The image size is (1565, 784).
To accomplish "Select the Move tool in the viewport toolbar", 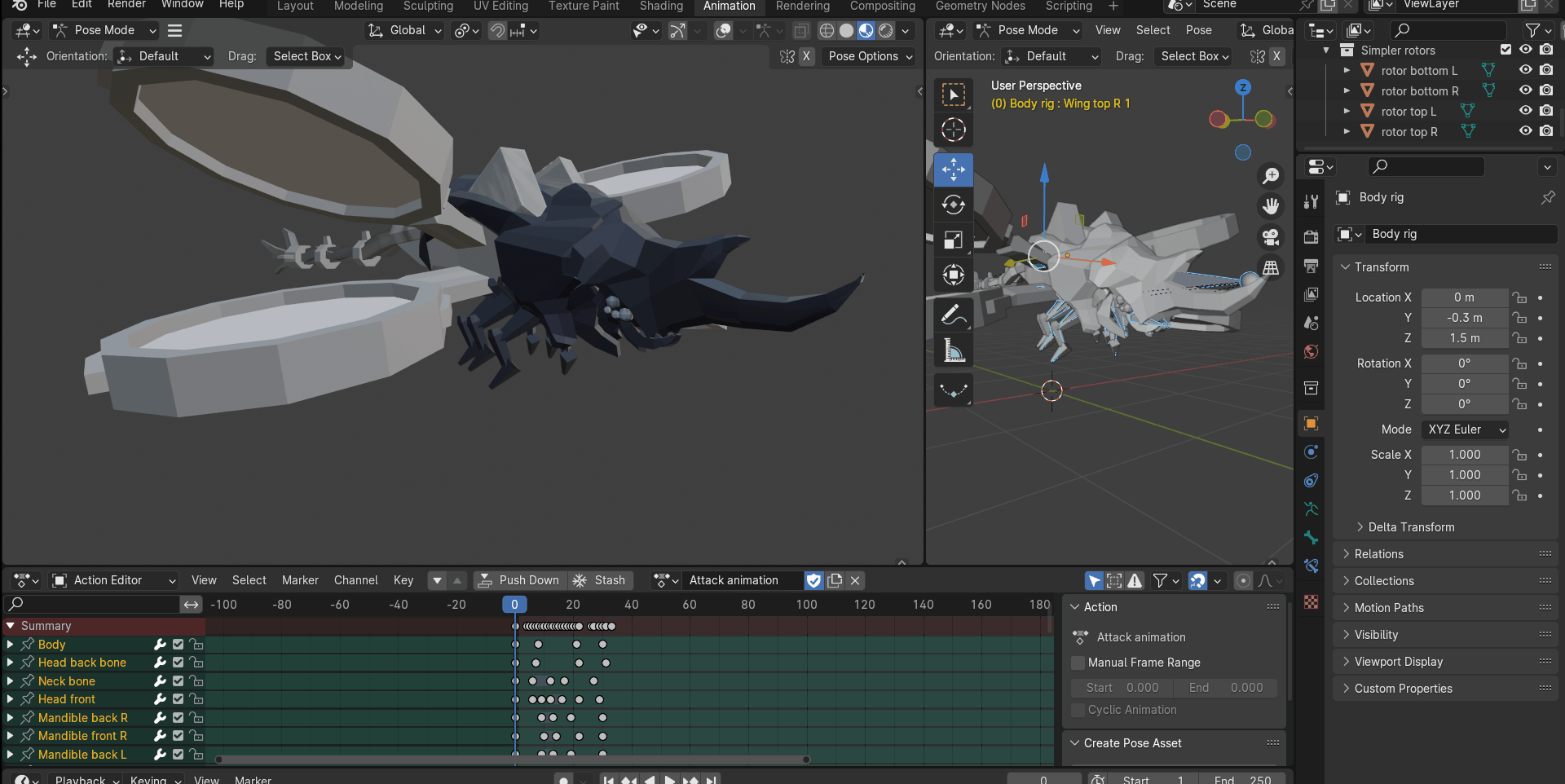I will click(x=953, y=170).
